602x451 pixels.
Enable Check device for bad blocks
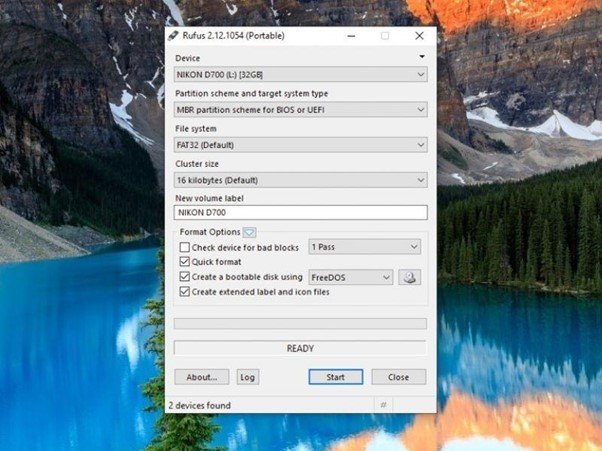click(x=184, y=247)
